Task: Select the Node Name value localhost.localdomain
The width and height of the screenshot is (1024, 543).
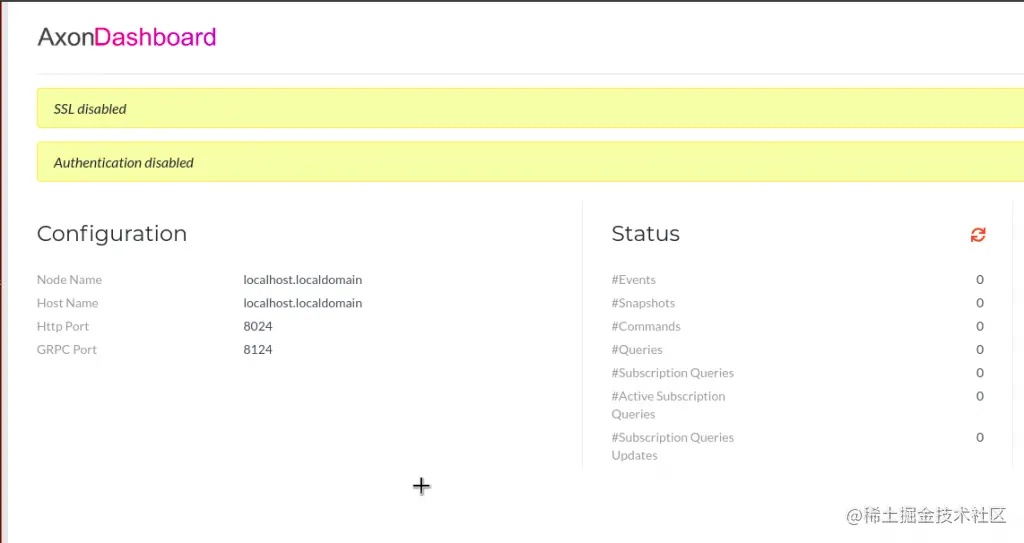Action: tap(302, 280)
